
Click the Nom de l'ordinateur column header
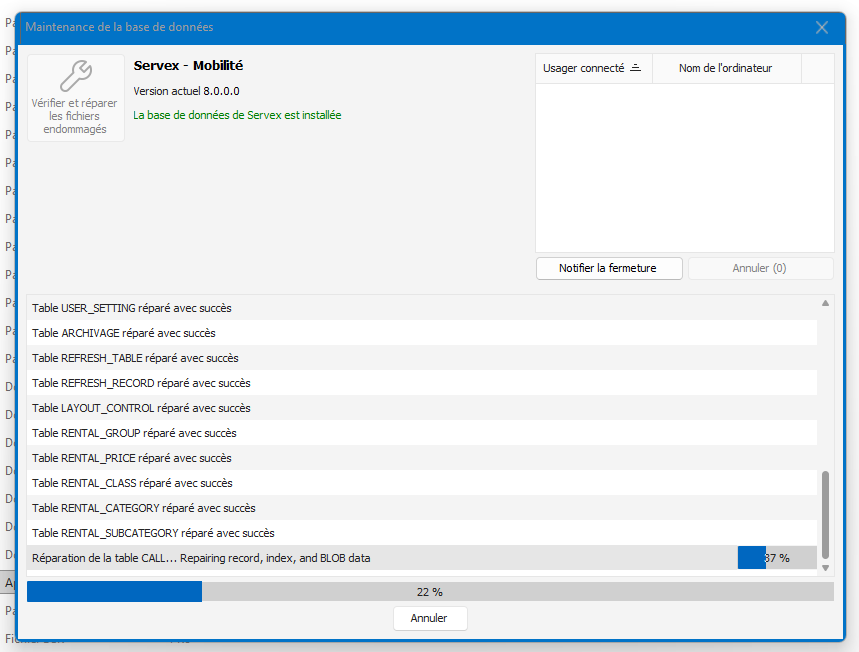tap(725, 68)
